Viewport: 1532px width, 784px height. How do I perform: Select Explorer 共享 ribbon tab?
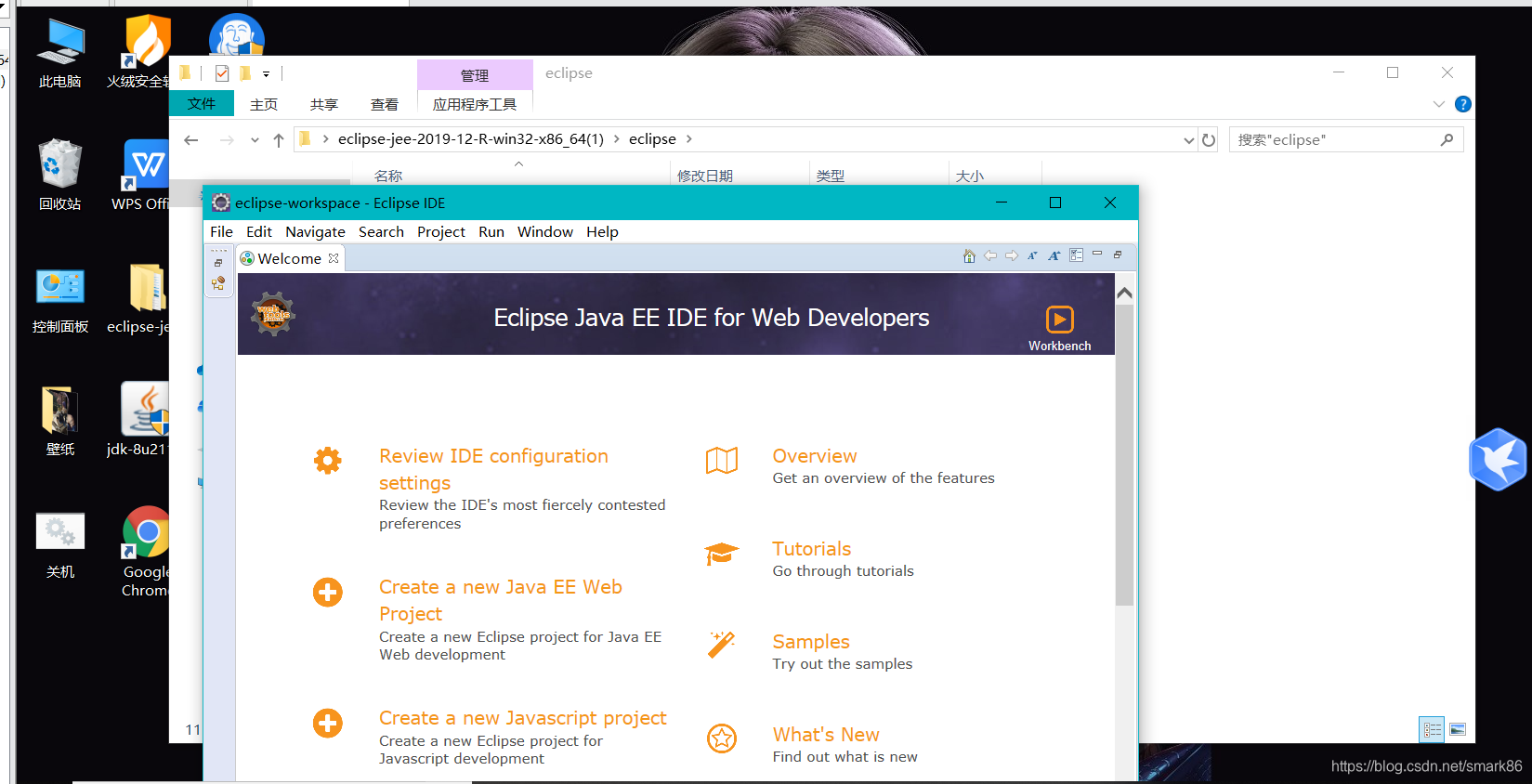(x=324, y=104)
